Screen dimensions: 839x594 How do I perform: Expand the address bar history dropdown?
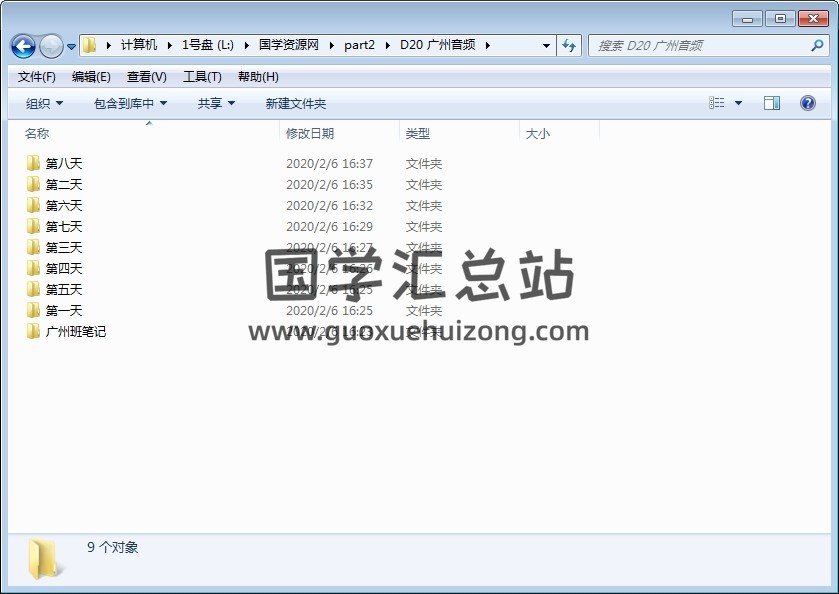pyautogui.click(x=546, y=45)
